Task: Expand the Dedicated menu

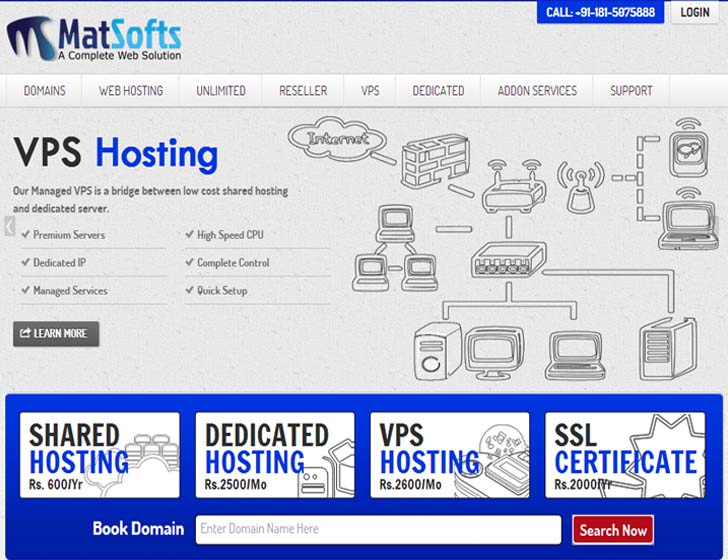Action: click(438, 91)
